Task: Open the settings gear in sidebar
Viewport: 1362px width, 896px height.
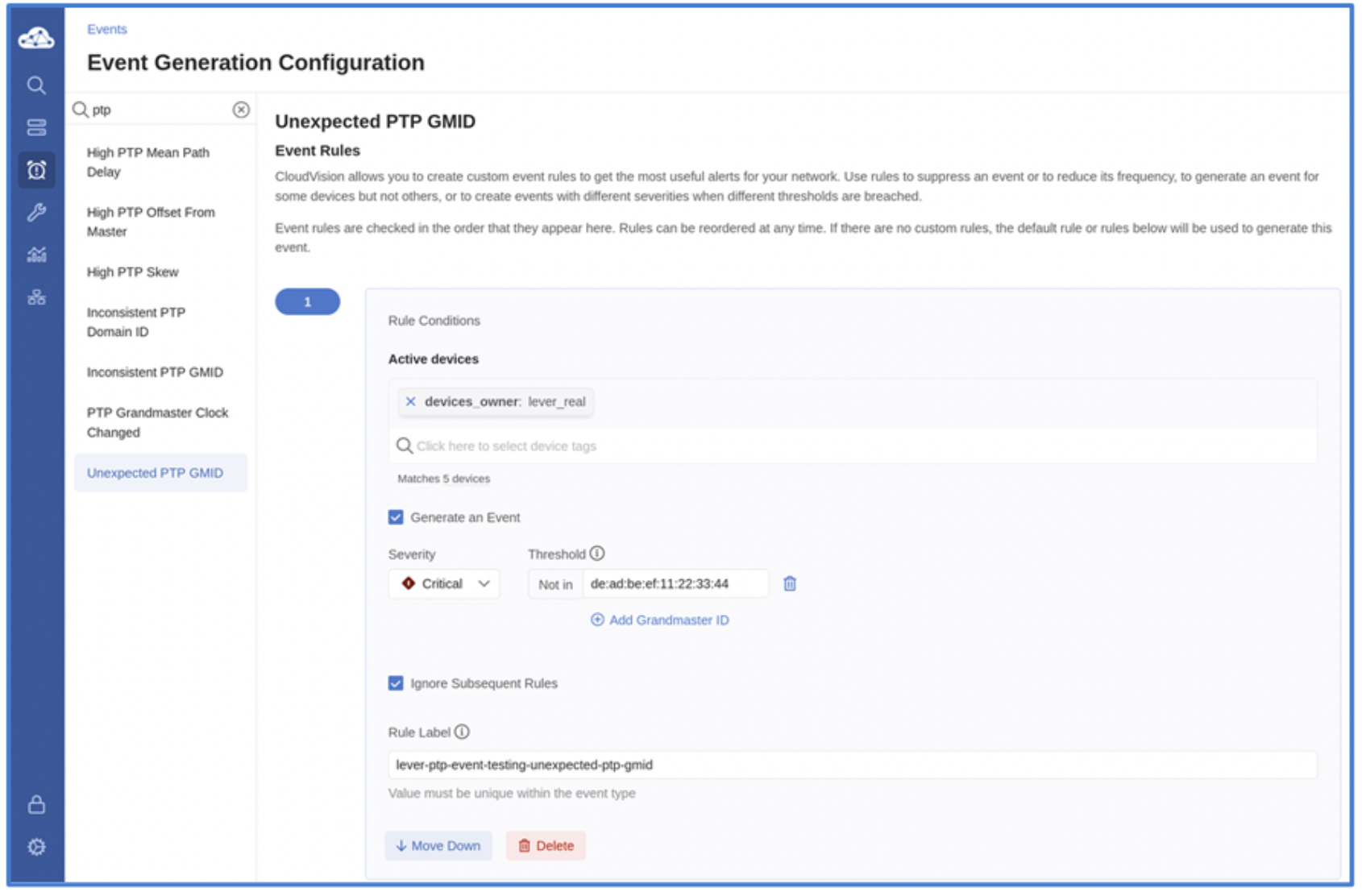Action: (36, 847)
